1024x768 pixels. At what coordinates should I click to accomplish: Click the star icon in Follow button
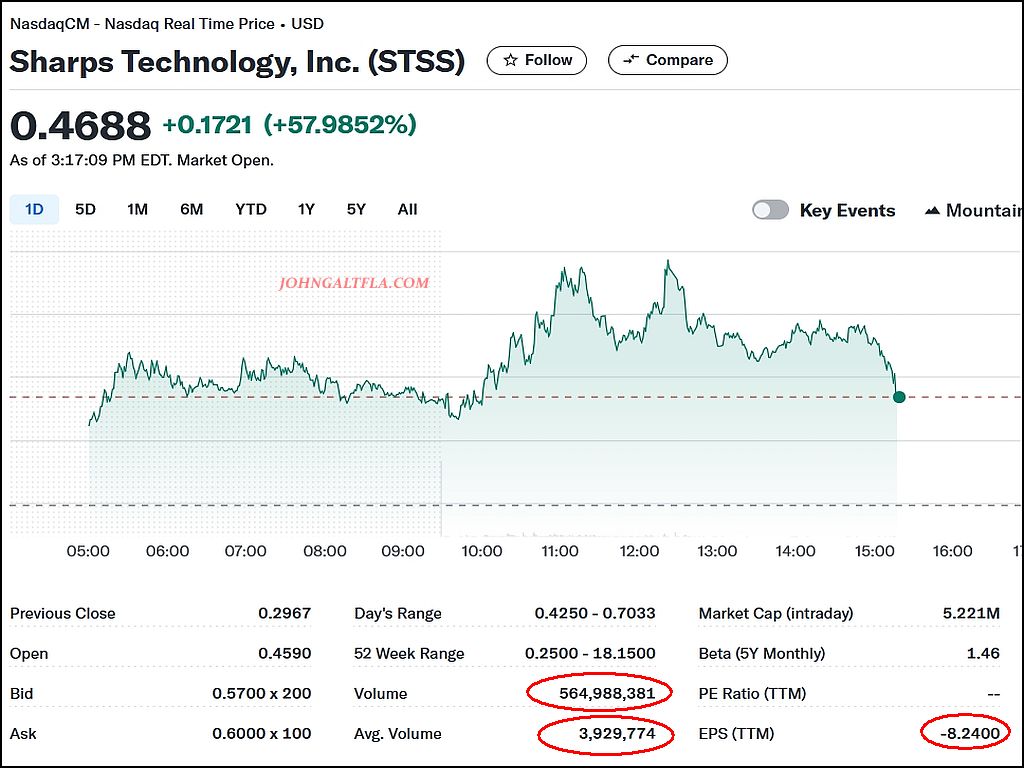pyautogui.click(x=511, y=60)
